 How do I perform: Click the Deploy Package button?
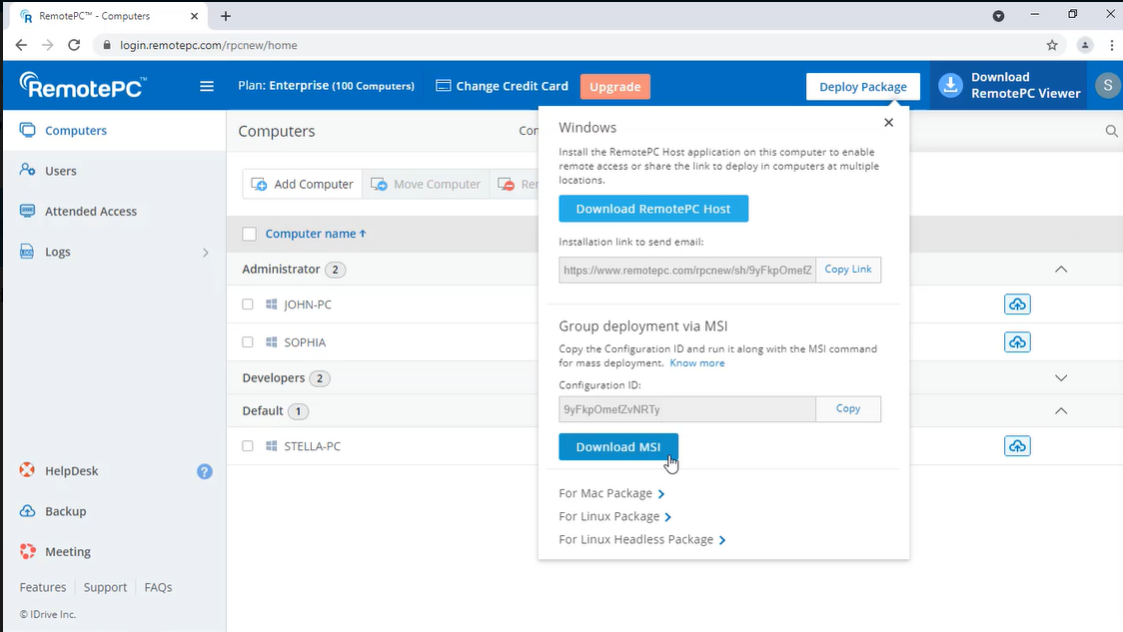pyautogui.click(x=863, y=87)
